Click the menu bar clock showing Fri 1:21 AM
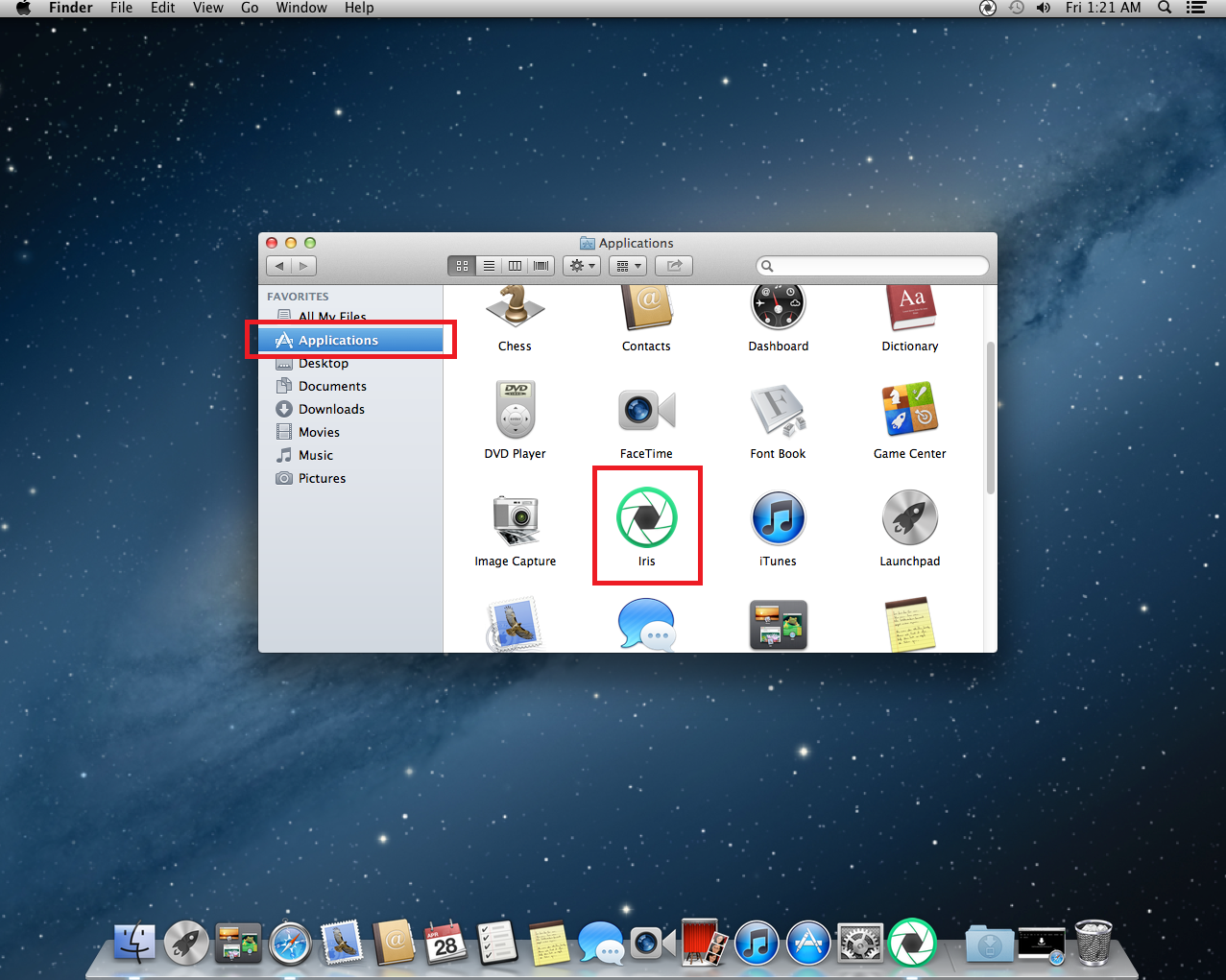 coord(1103,8)
